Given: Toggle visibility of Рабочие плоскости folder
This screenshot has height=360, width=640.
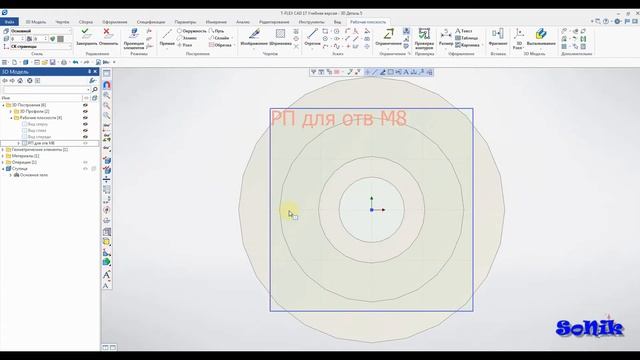Looking at the screenshot, I should [85, 118].
